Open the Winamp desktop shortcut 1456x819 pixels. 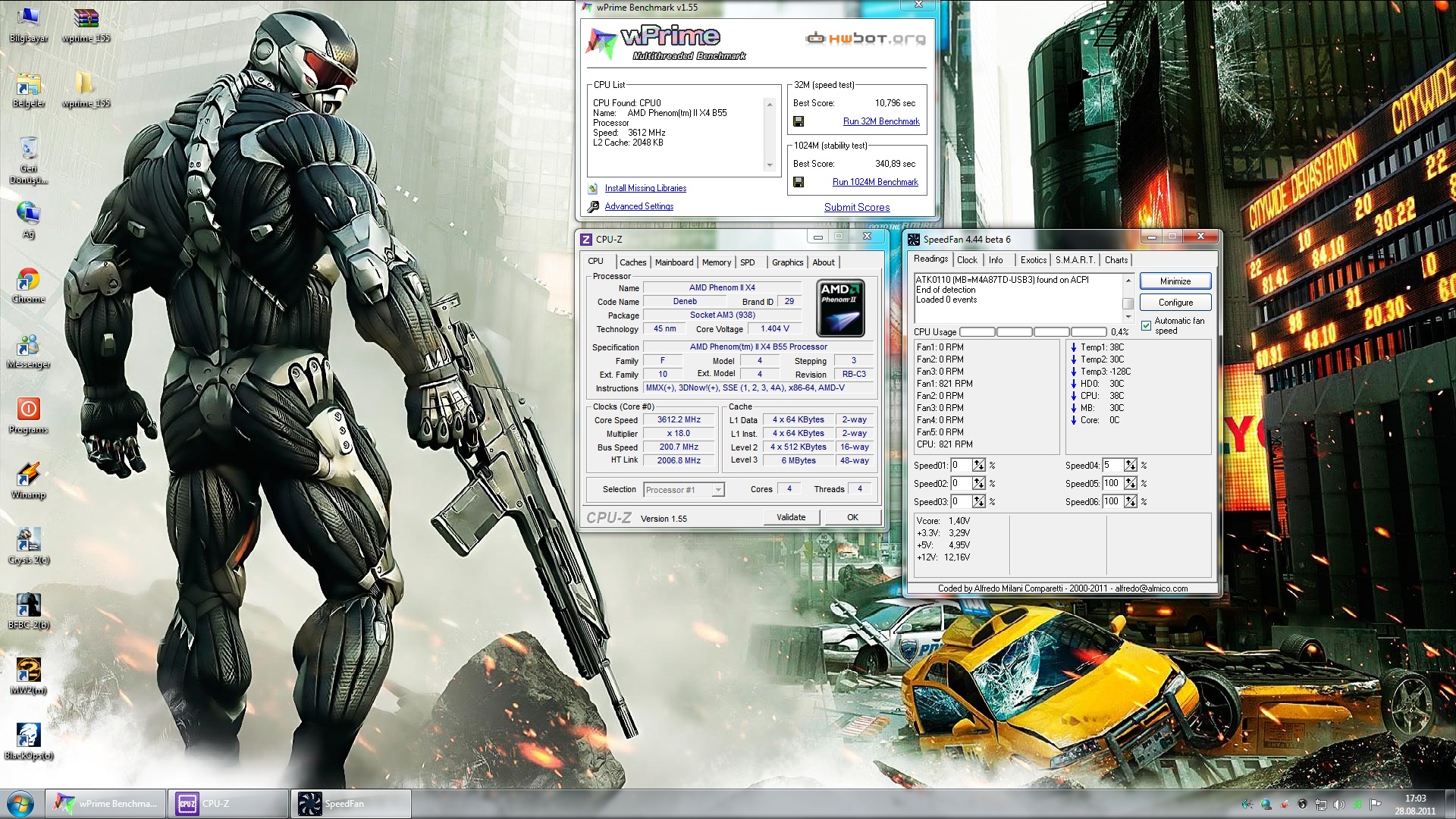(x=28, y=475)
